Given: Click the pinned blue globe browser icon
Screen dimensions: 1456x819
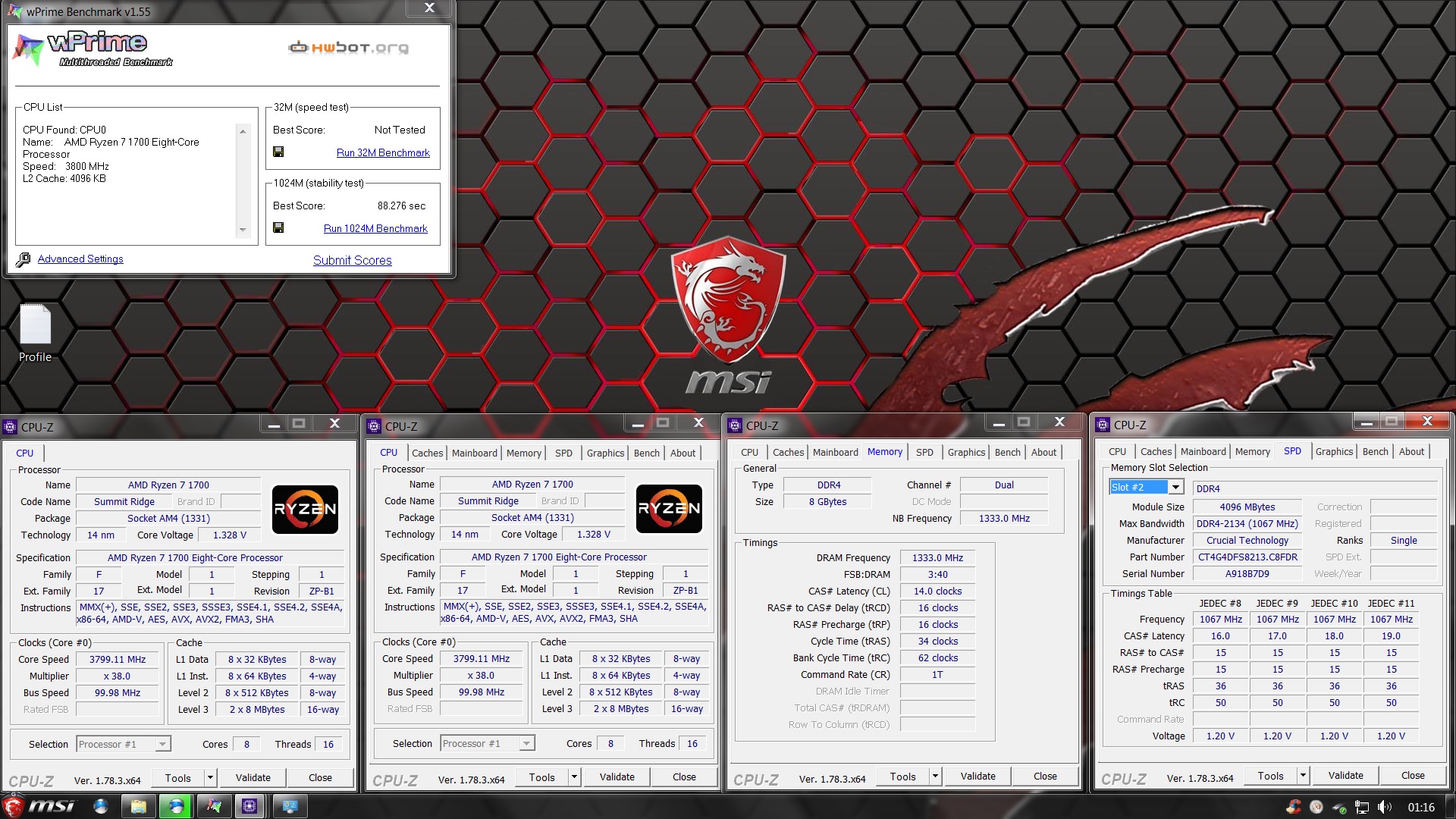Looking at the screenshot, I should (x=101, y=806).
